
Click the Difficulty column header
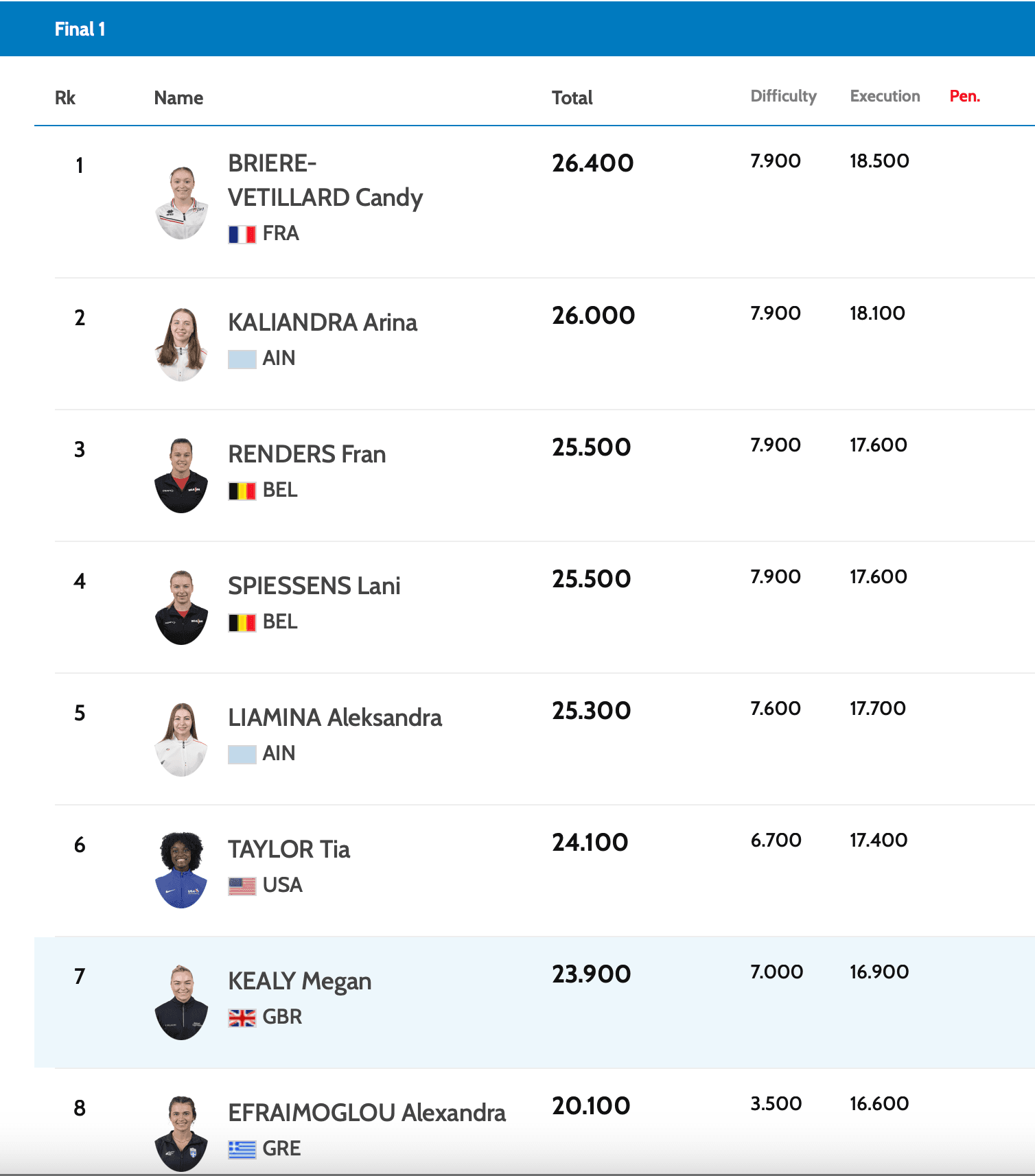coord(783,96)
